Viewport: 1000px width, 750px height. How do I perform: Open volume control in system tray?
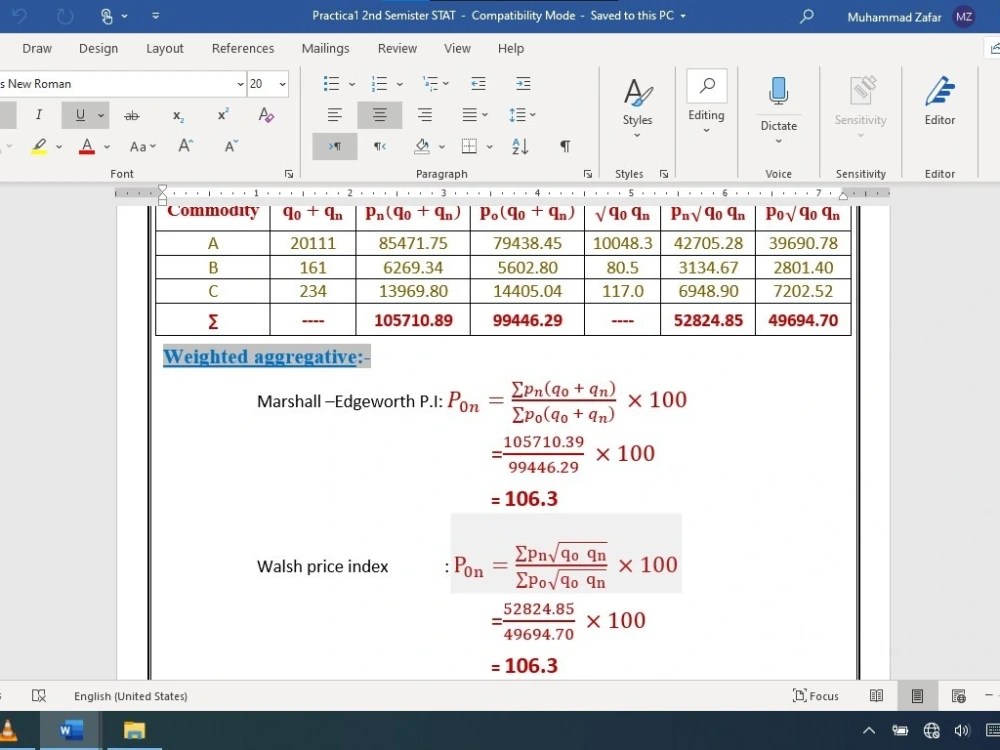click(x=962, y=730)
